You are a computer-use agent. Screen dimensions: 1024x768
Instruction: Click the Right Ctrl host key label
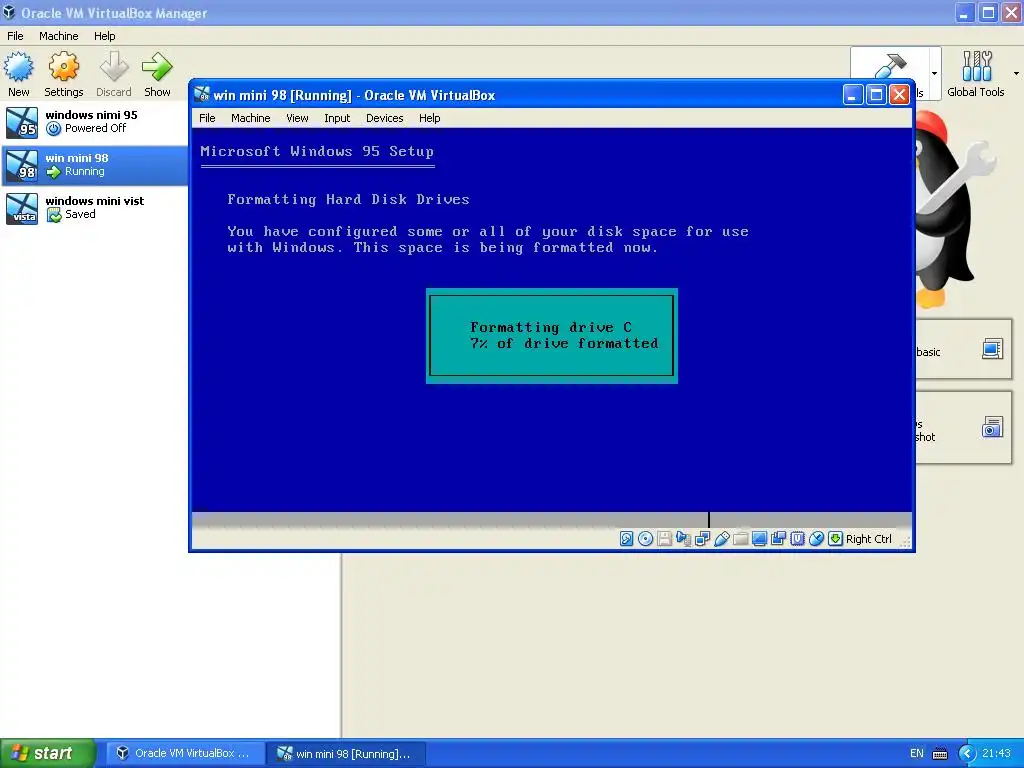click(x=869, y=539)
